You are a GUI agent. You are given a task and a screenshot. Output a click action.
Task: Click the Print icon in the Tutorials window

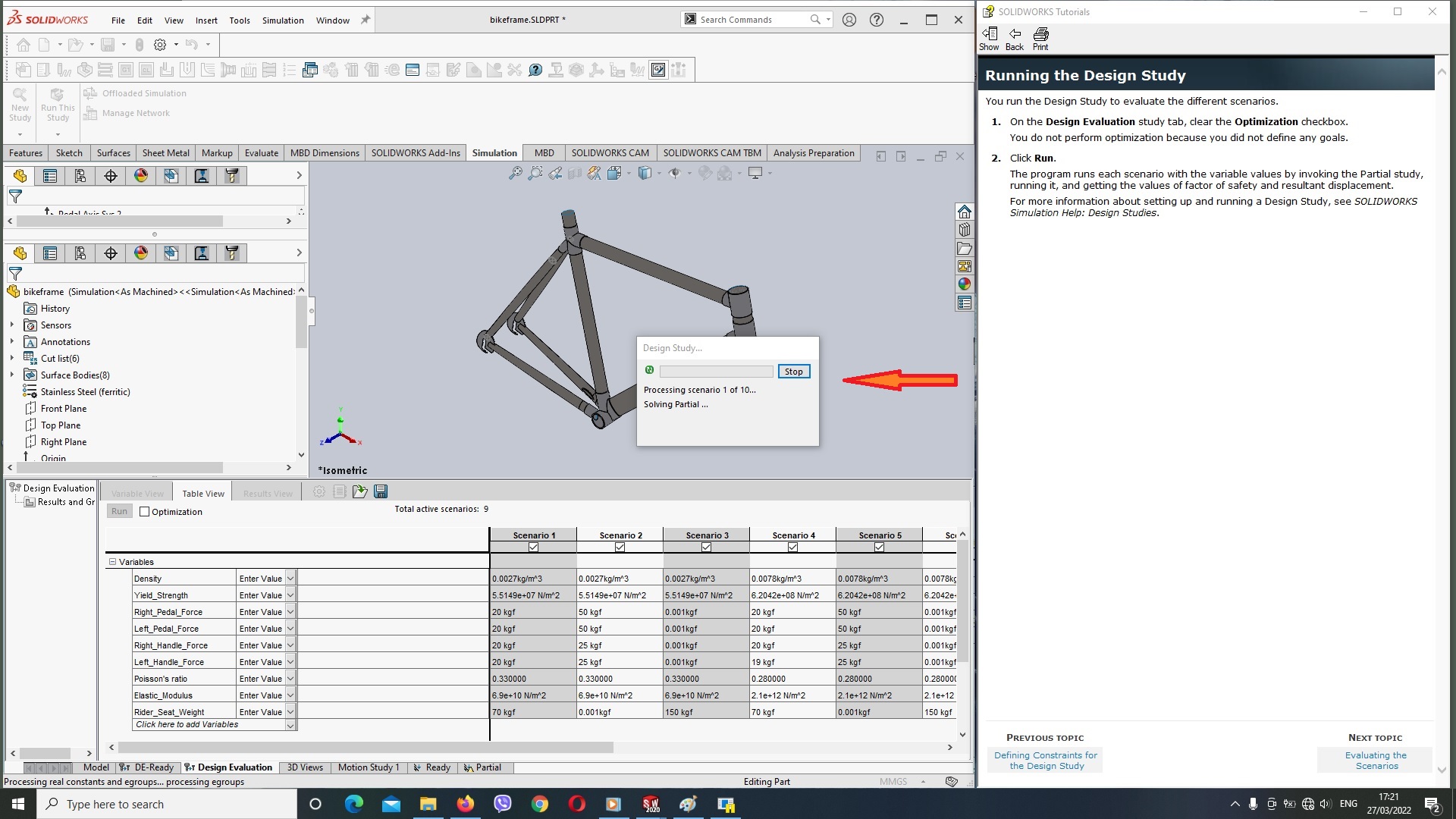pos(1040,39)
